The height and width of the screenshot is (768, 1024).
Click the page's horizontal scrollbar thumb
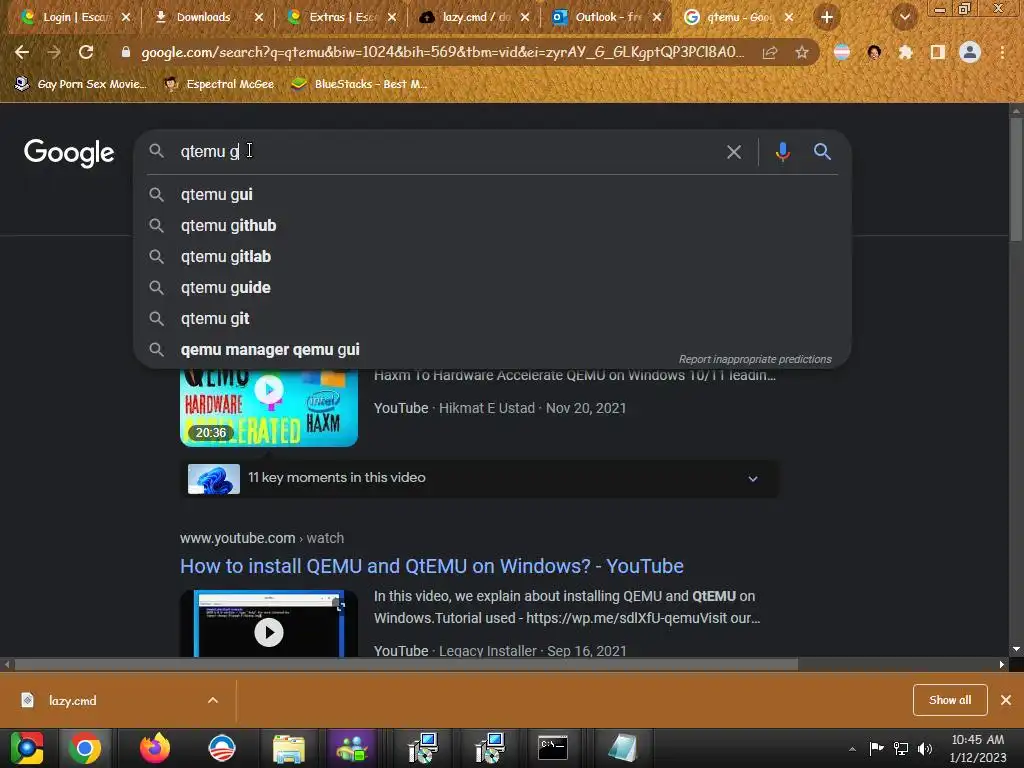coord(406,665)
